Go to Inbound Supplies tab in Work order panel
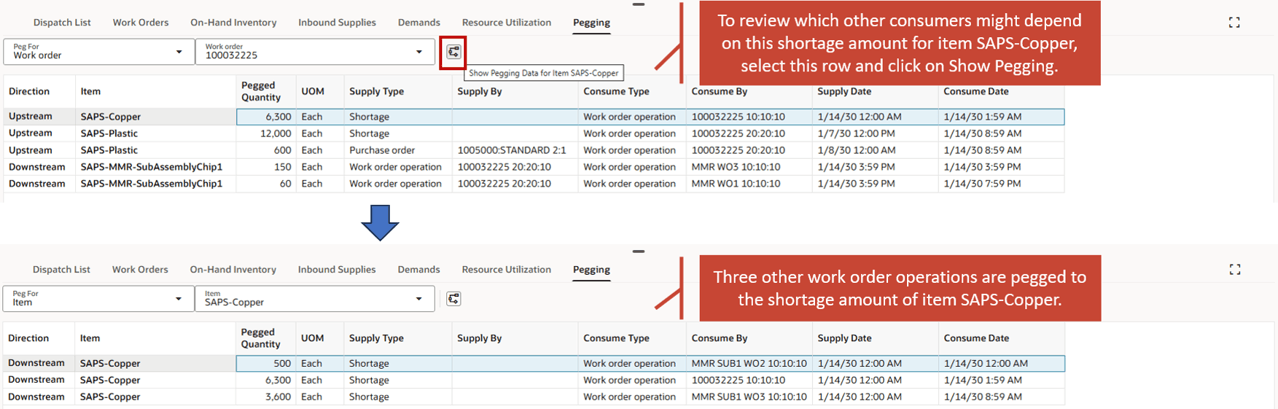This screenshot has height=409, width=1278. coord(337,22)
